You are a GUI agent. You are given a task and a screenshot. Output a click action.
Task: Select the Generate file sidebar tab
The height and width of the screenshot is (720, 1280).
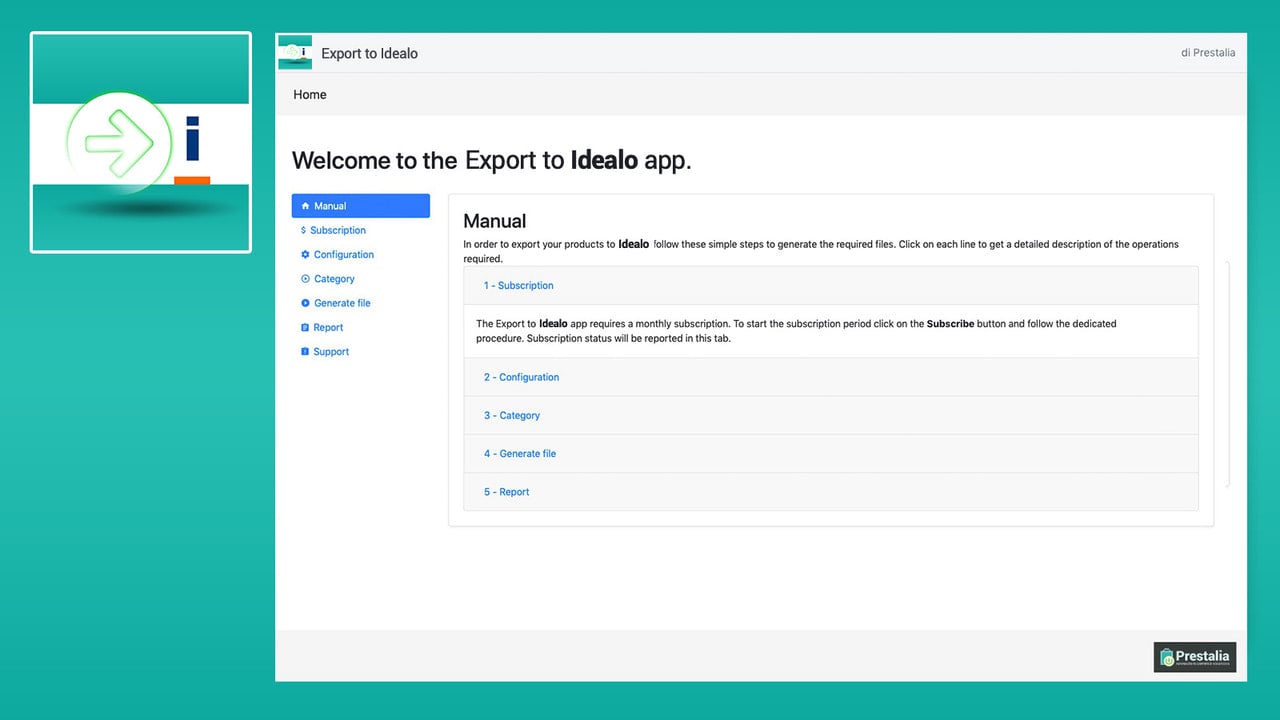click(x=361, y=303)
